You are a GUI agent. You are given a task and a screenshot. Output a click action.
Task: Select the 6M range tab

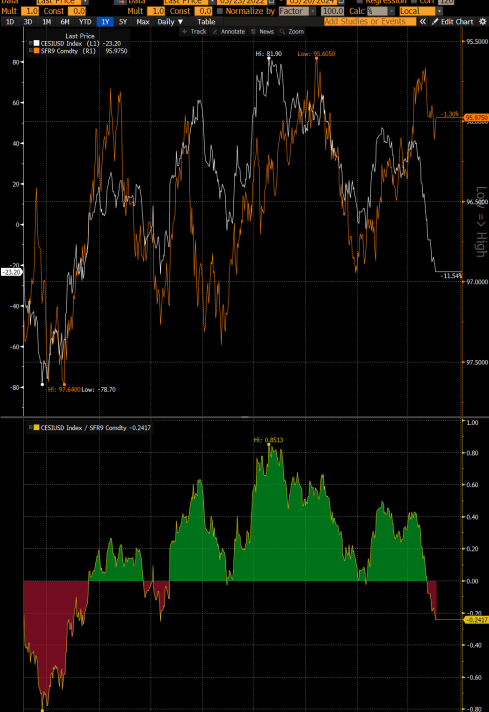click(65, 21)
